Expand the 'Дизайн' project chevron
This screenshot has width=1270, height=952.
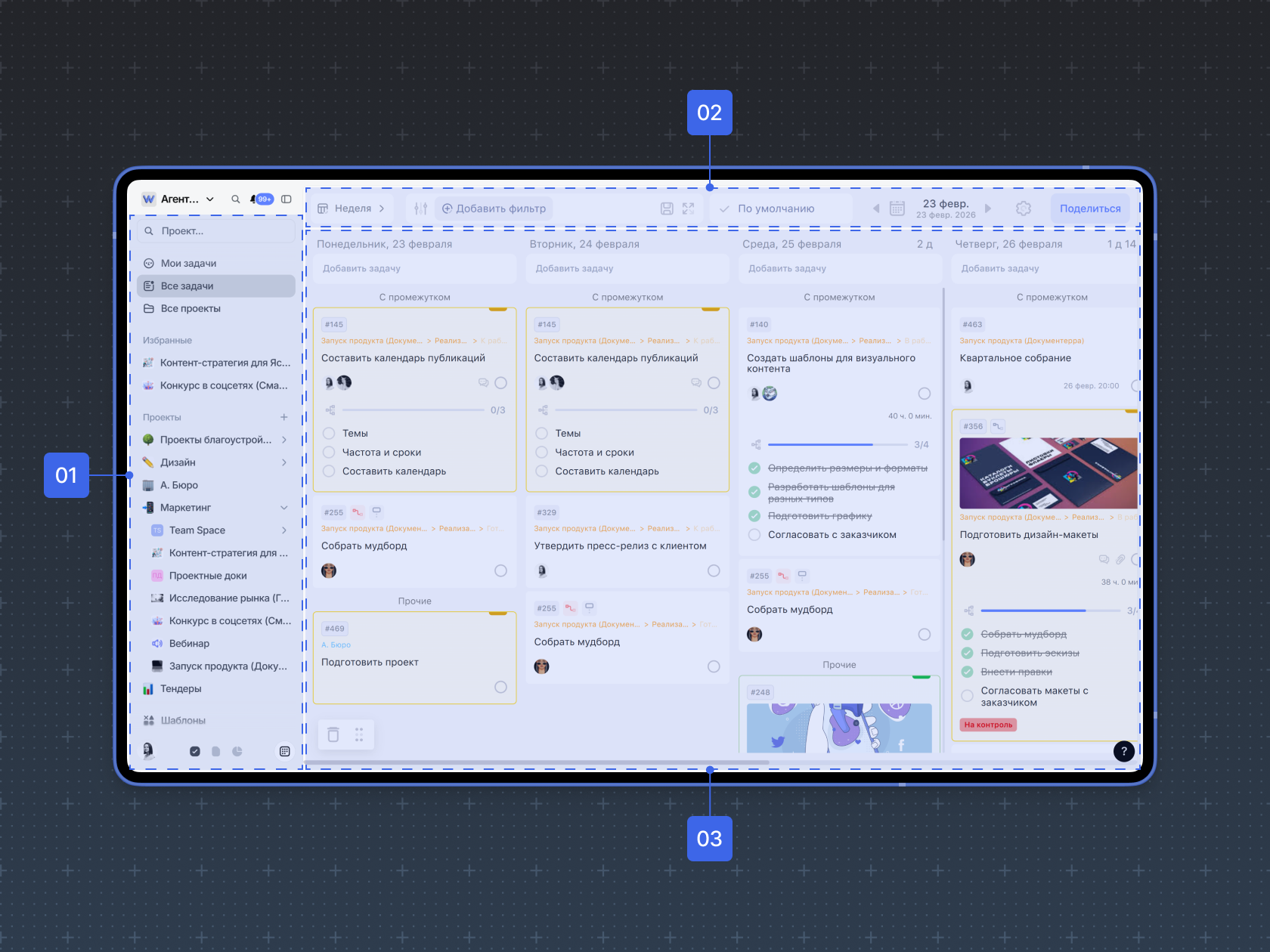[x=284, y=462]
